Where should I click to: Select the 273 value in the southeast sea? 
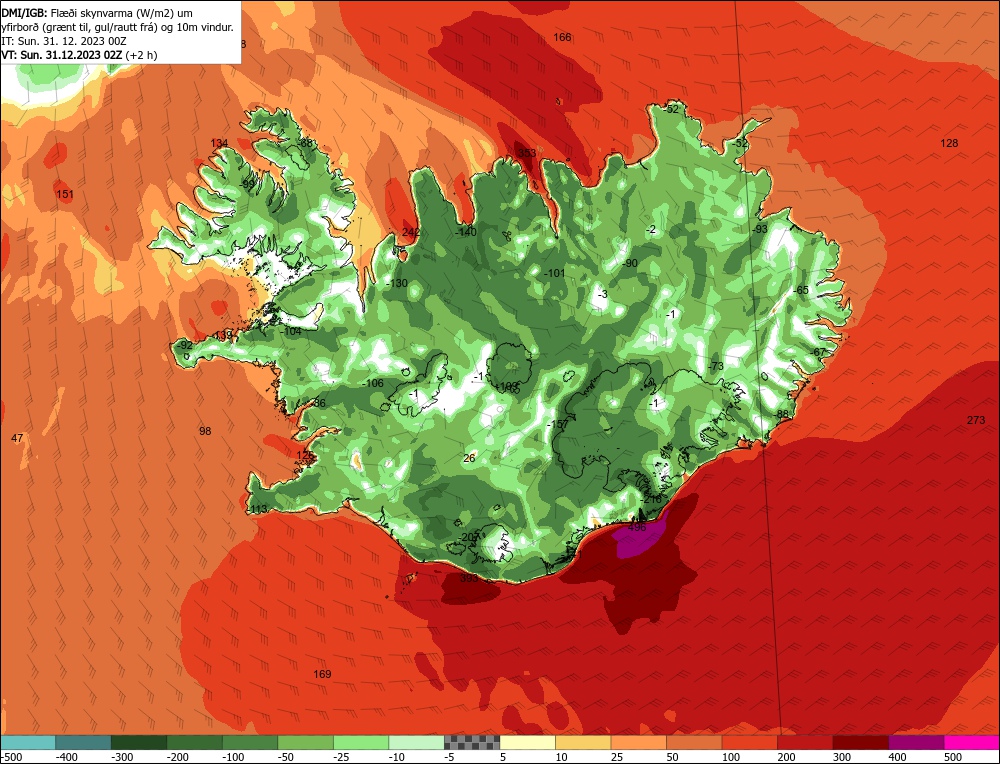976,420
